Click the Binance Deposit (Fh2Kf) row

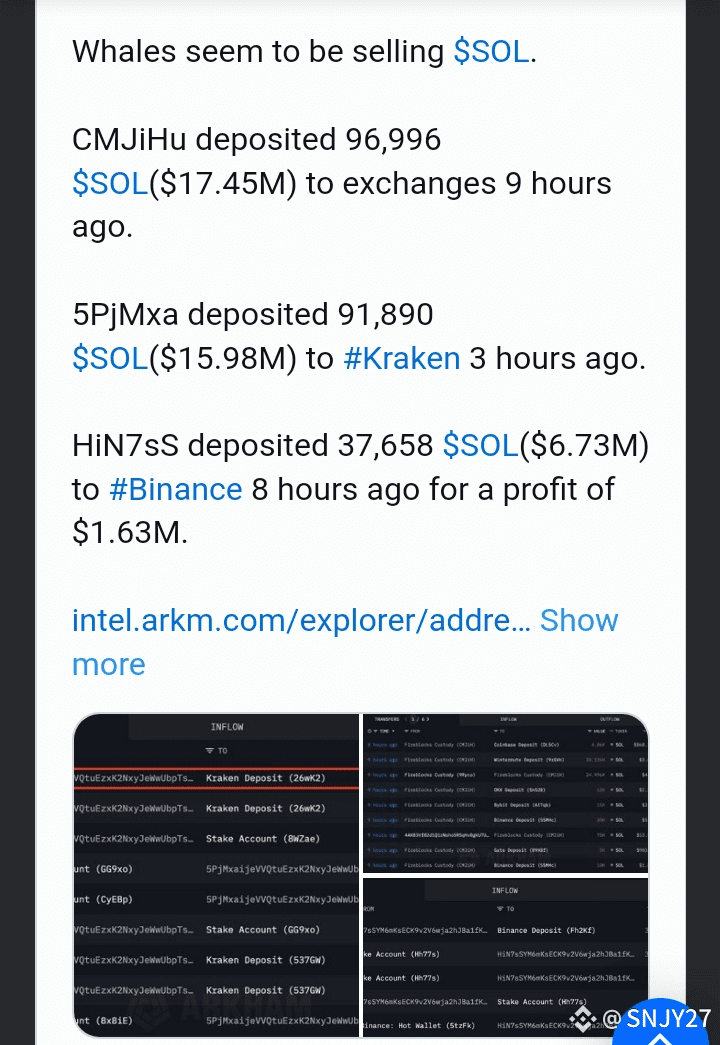coord(505,930)
